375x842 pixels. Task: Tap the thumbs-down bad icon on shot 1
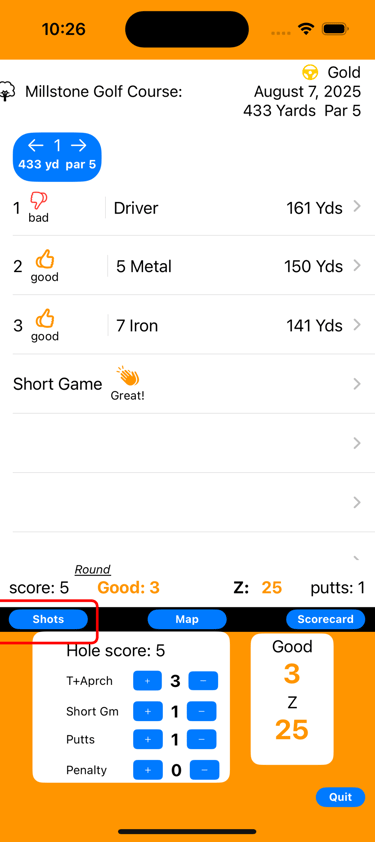[x=39, y=201]
